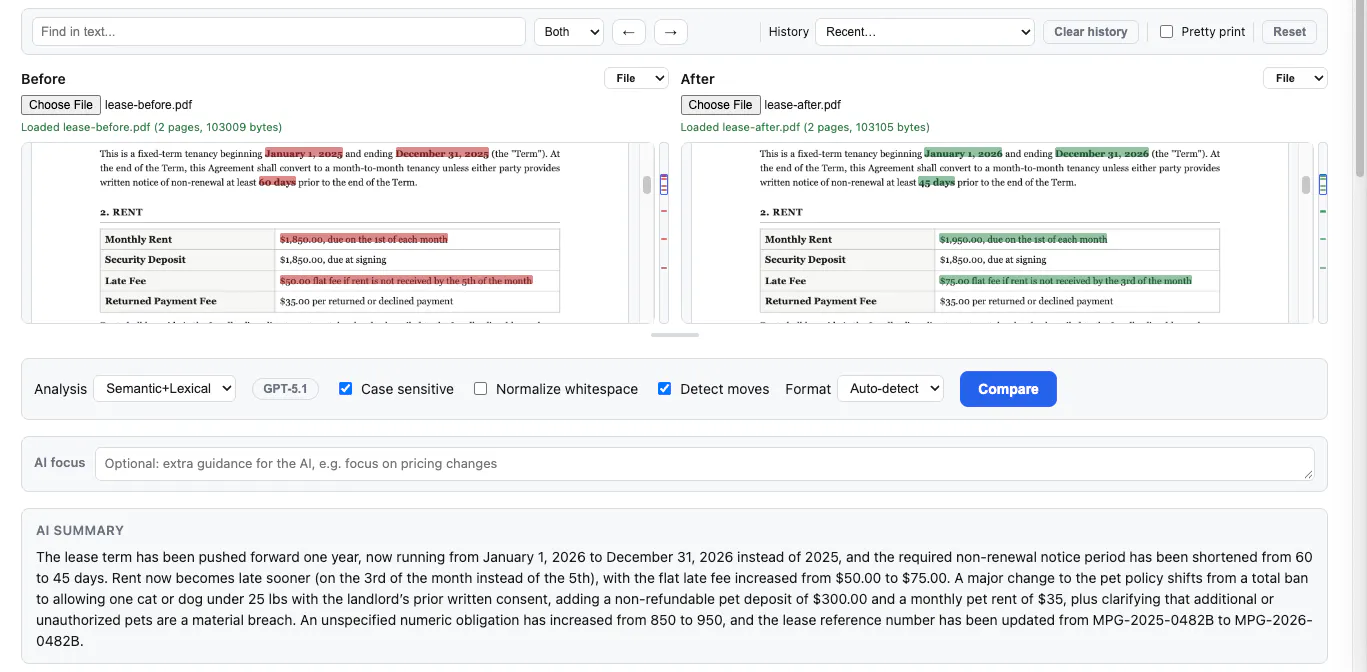Open the Analysis Semantic+Lexical dropdown
Screen dimensions: 1367x672
coord(164,389)
